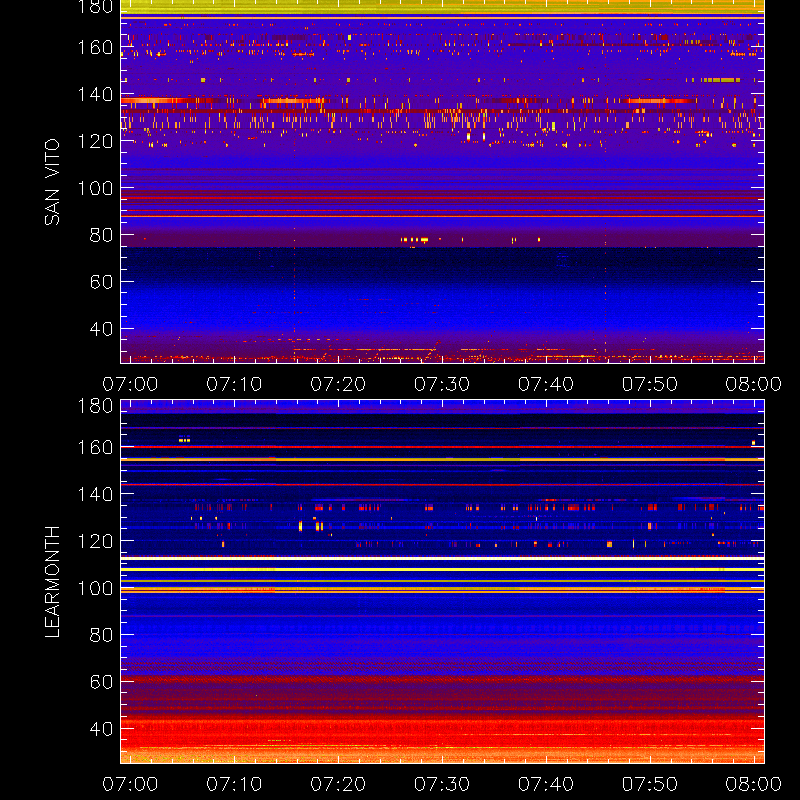Pick the 07:30 time label below SAN VITO plot
The width and height of the screenshot is (800, 800).
pos(442,384)
